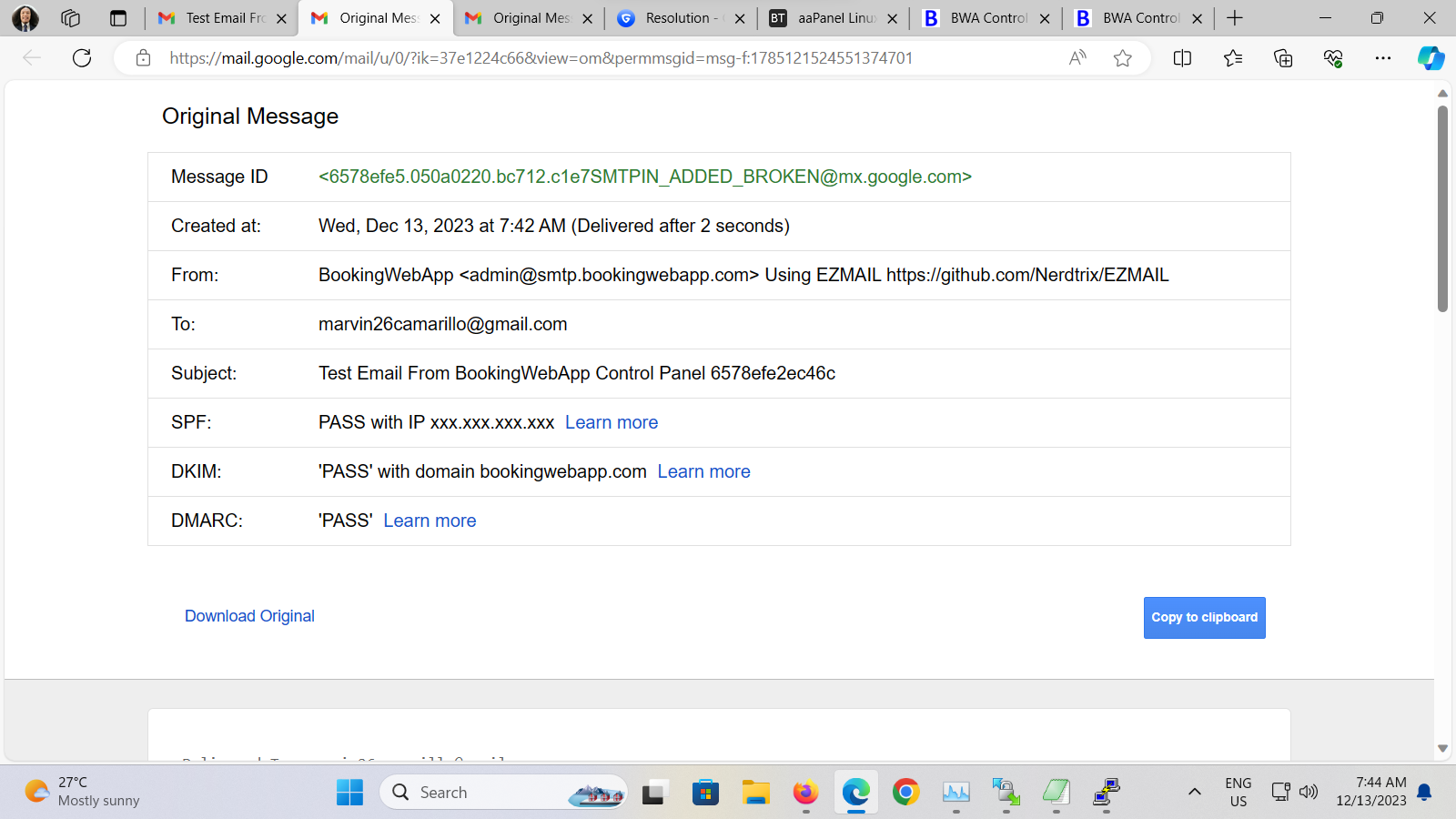
Task: Open Learn more link for DKIM
Action: [704, 471]
